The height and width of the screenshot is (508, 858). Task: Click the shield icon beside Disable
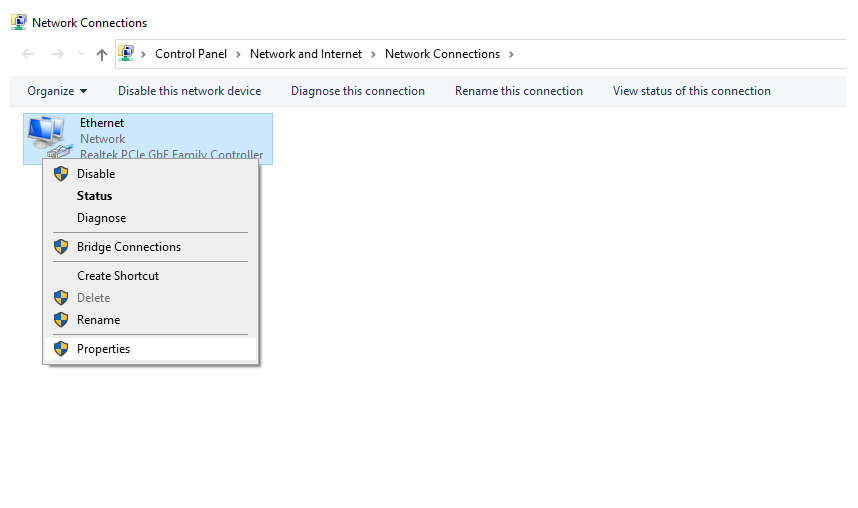pos(61,174)
